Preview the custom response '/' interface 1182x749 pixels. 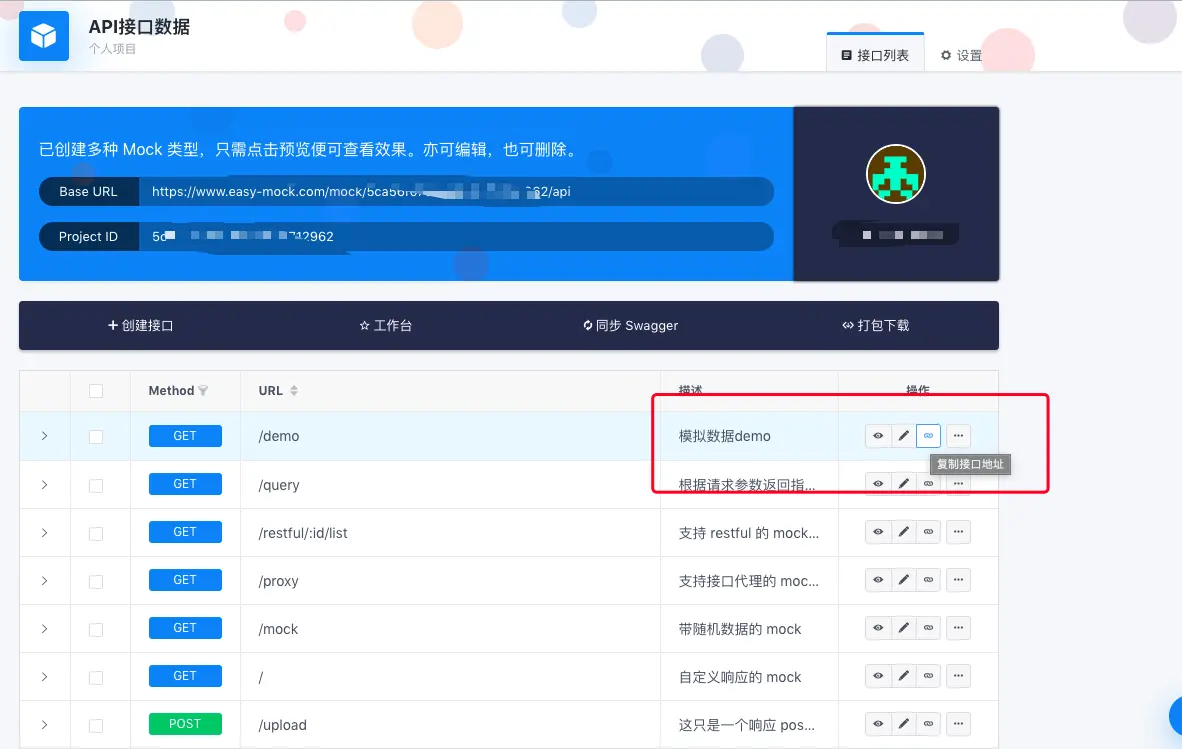pos(877,676)
